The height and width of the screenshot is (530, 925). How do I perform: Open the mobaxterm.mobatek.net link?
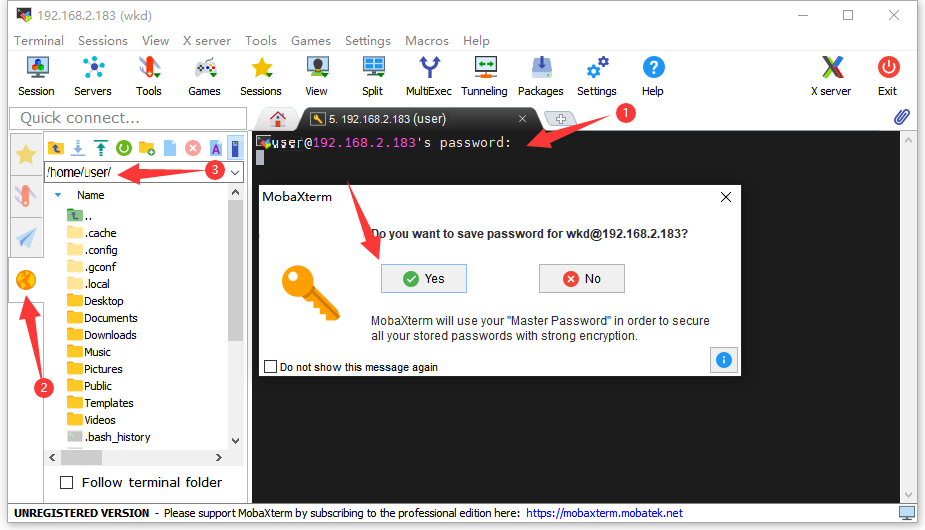click(604, 513)
